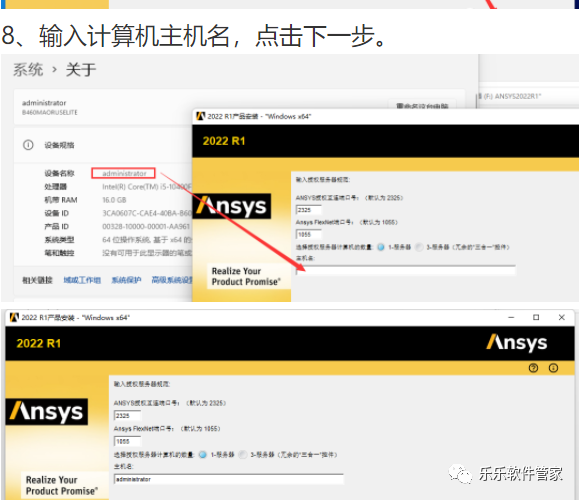Click administrator name in Settings header card
The width and height of the screenshot is (581, 500).
pyautogui.click(x=44, y=103)
